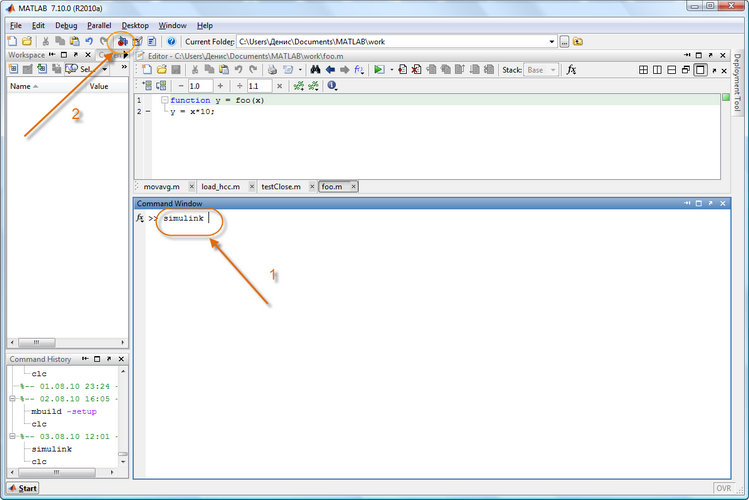
Task: Clear all breakpoints red X icon
Action: (x=417, y=70)
